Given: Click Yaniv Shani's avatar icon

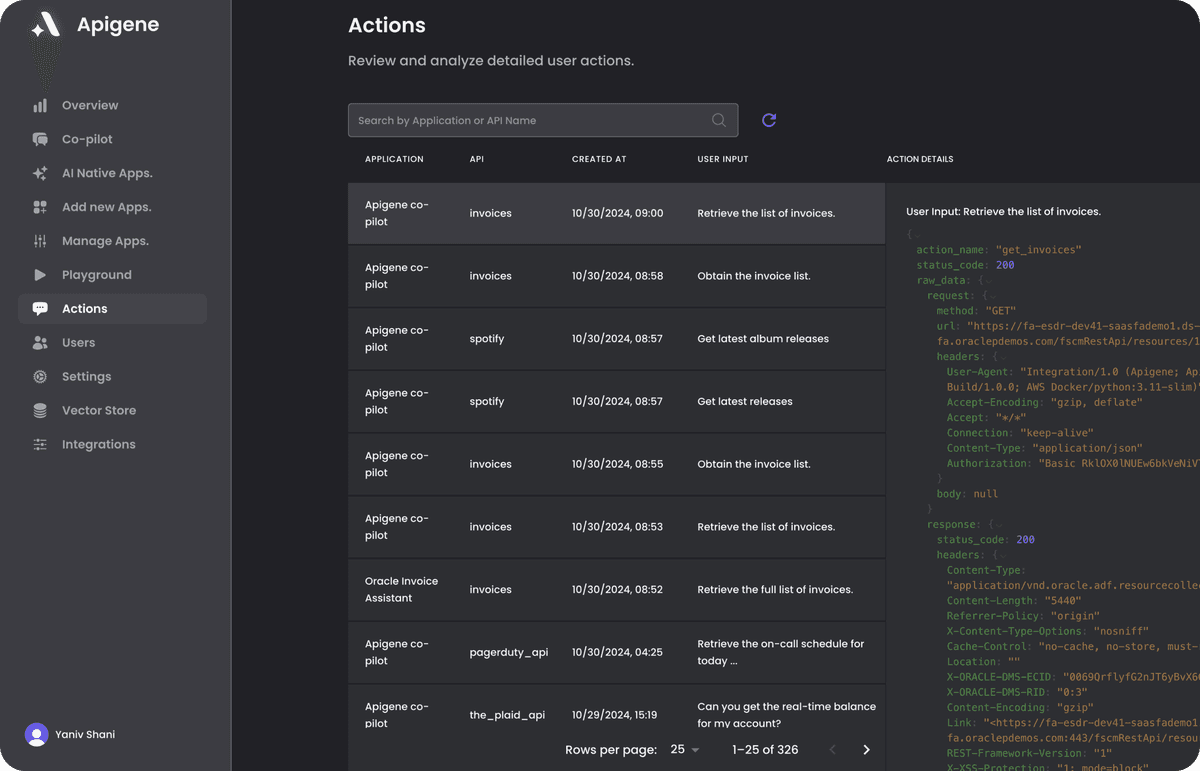Looking at the screenshot, I should pyautogui.click(x=37, y=735).
